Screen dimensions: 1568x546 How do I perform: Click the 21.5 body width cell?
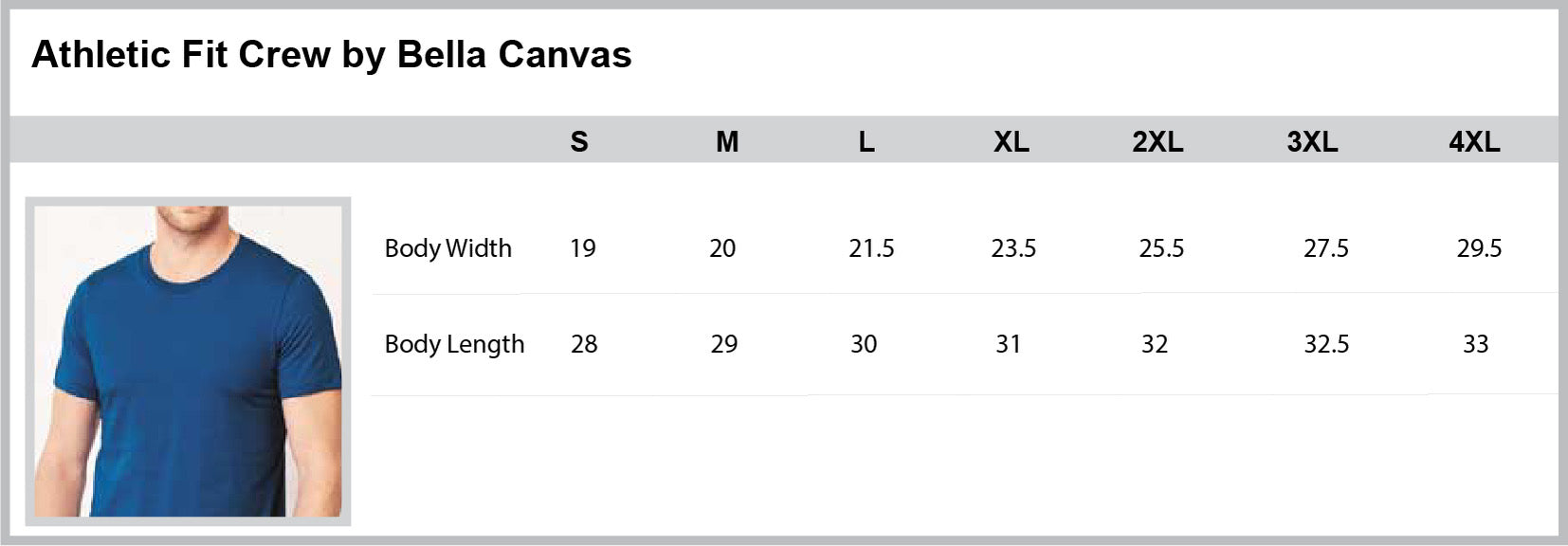[871, 248]
